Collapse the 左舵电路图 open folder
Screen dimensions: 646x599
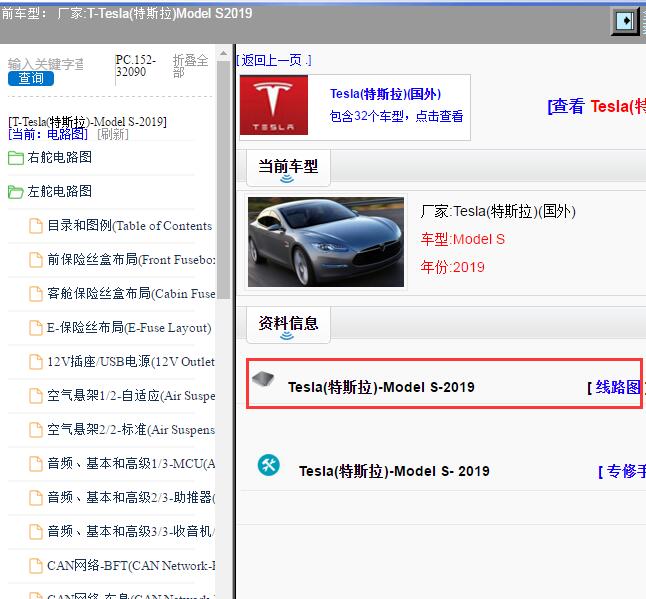pos(16,192)
